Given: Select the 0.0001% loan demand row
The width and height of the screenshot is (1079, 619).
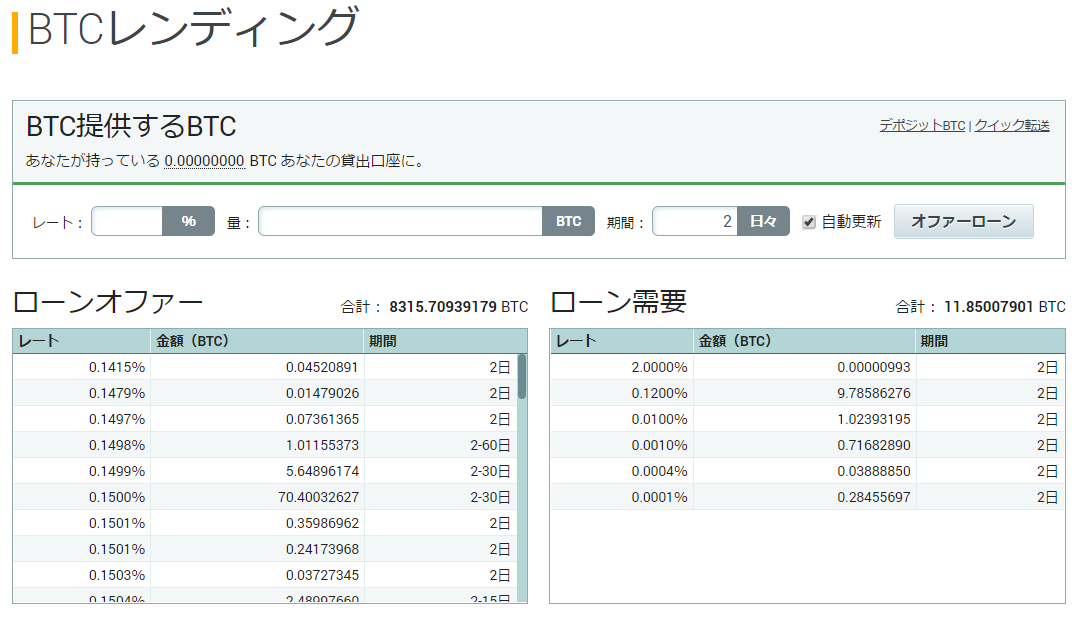Looking at the screenshot, I should pos(806,497).
